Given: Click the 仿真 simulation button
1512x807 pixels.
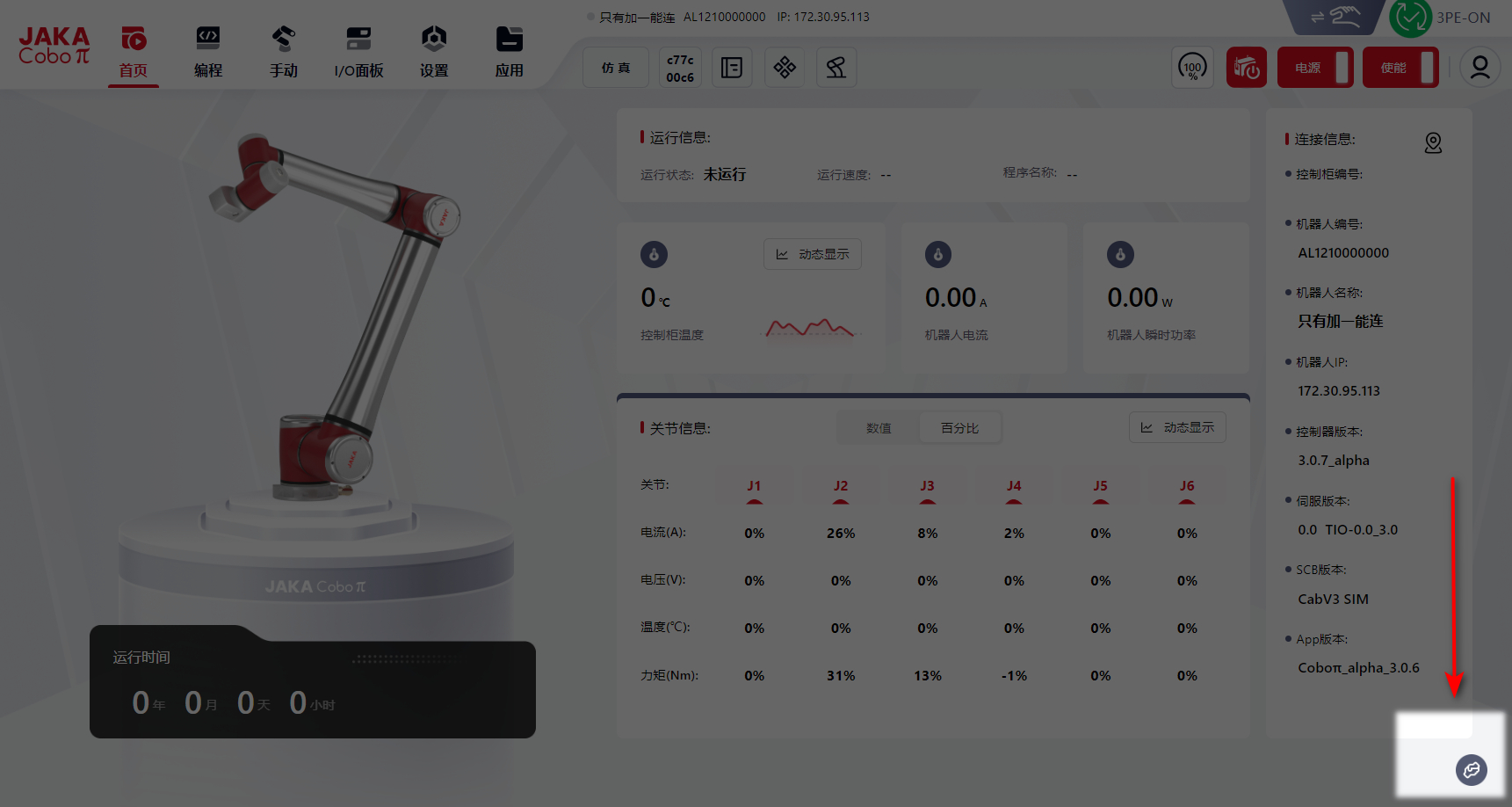Looking at the screenshot, I should click(616, 68).
